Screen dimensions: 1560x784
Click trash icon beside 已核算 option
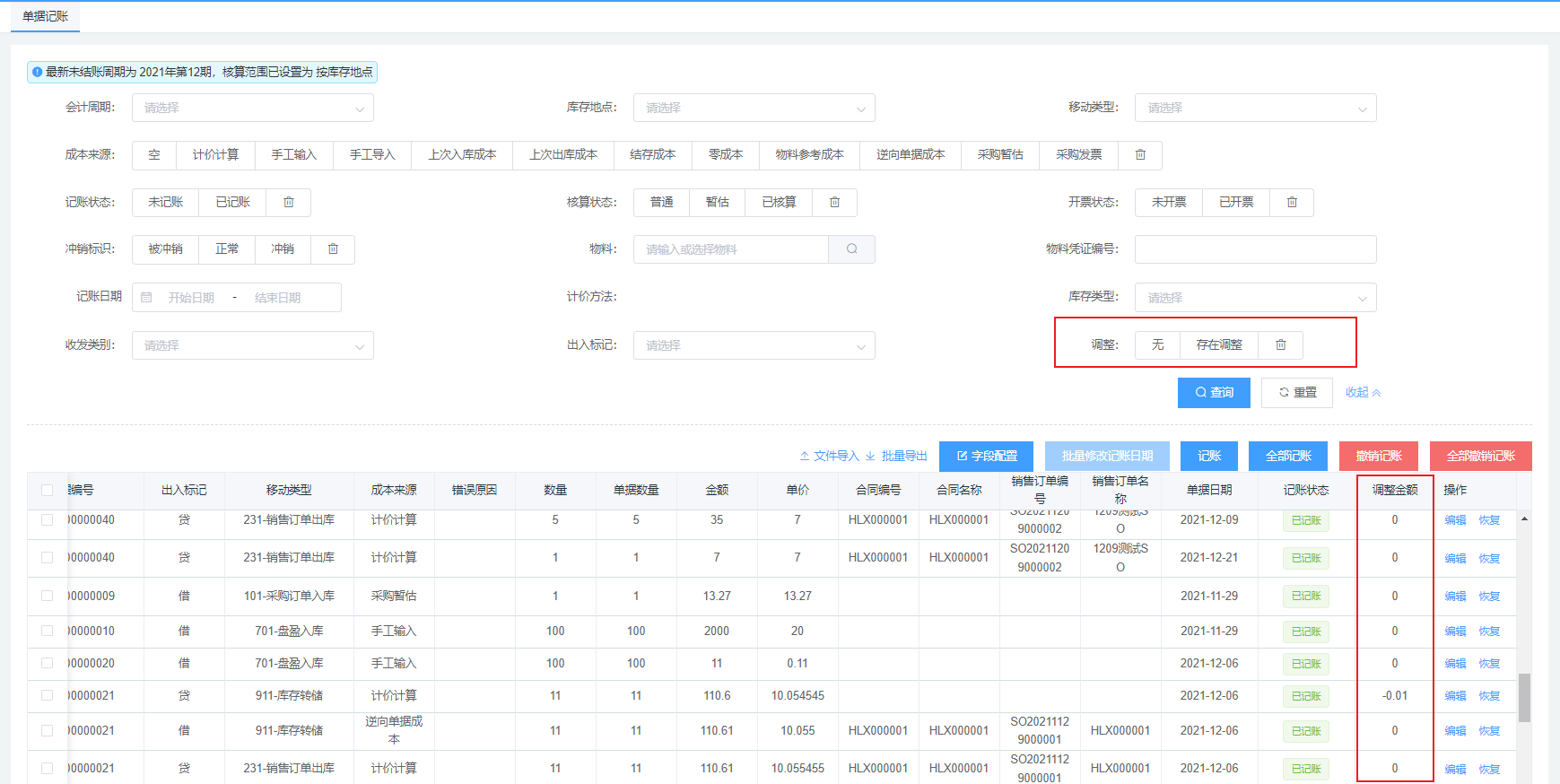click(x=834, y=203)
